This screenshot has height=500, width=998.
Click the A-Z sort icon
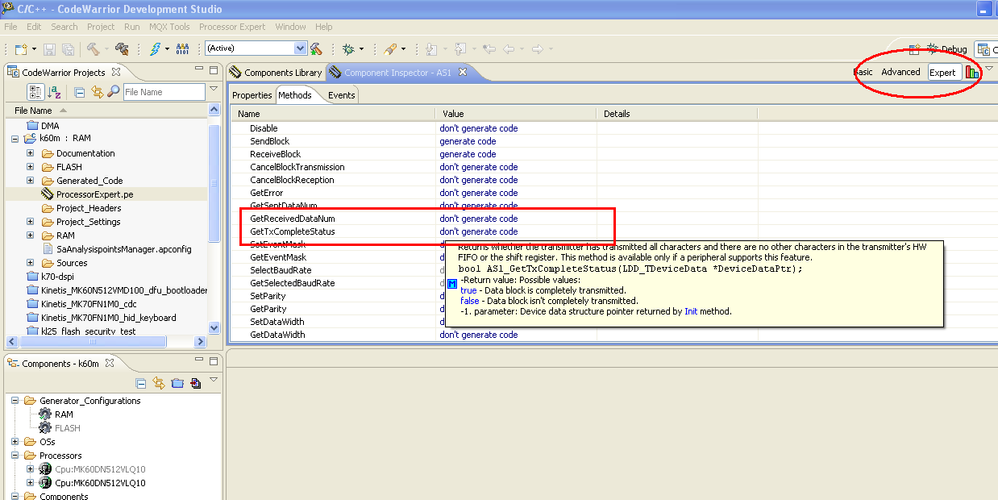(55, 92)
